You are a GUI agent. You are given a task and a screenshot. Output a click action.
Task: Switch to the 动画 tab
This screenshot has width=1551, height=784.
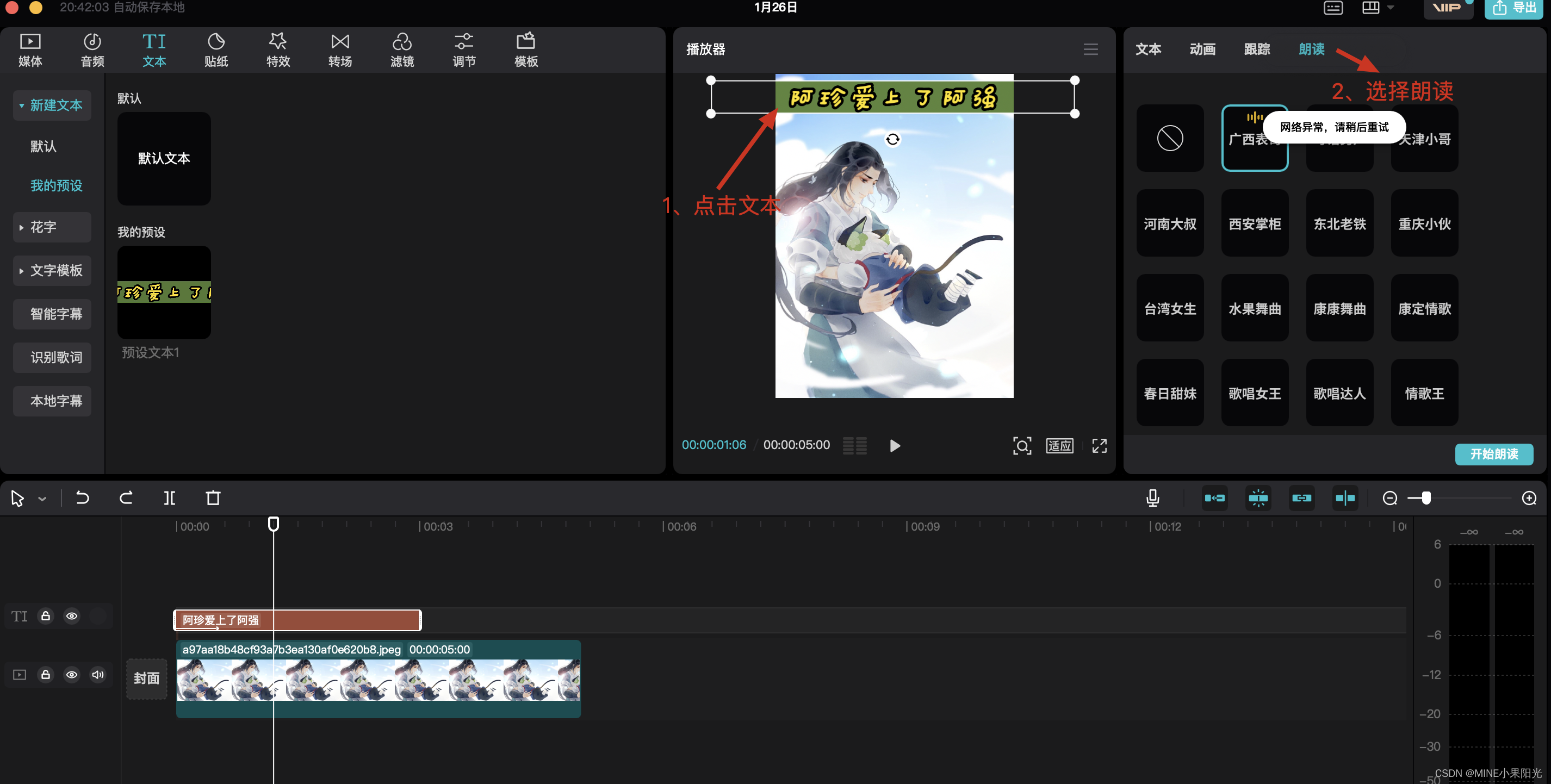[x=1202, y=49]
